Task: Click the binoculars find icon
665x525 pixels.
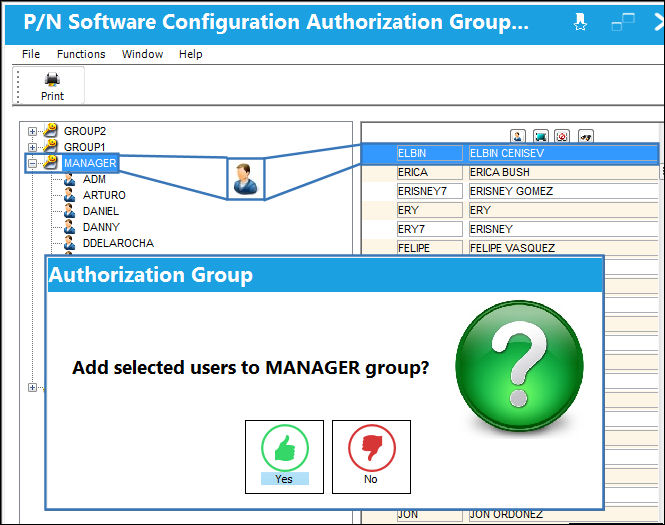Action: (586, 136)
